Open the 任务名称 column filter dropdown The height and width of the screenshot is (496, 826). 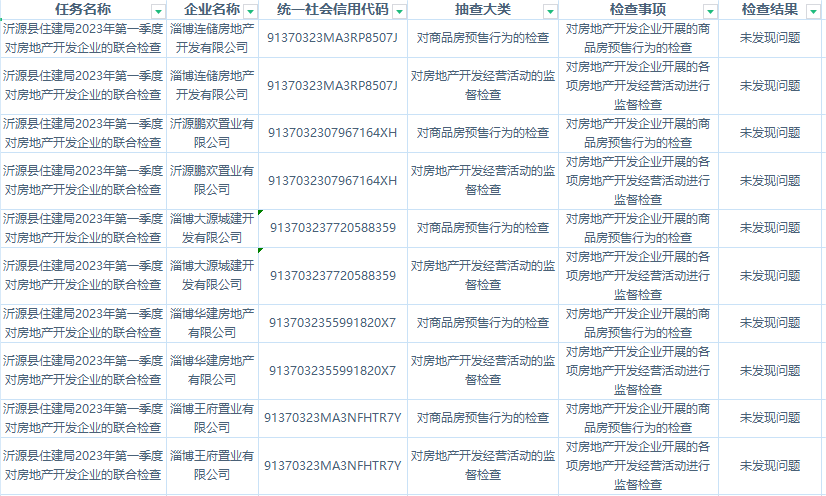point(157,11)
